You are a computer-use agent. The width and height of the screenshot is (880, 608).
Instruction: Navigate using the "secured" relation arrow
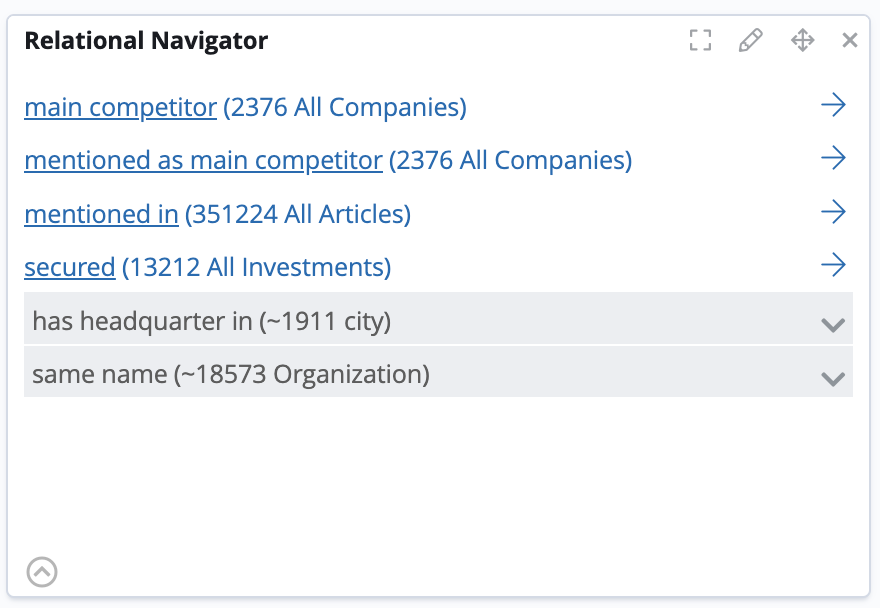pos(834,265)
